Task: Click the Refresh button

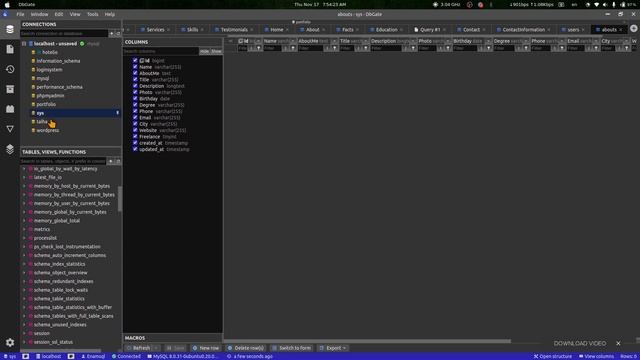Action: point(139,348)
